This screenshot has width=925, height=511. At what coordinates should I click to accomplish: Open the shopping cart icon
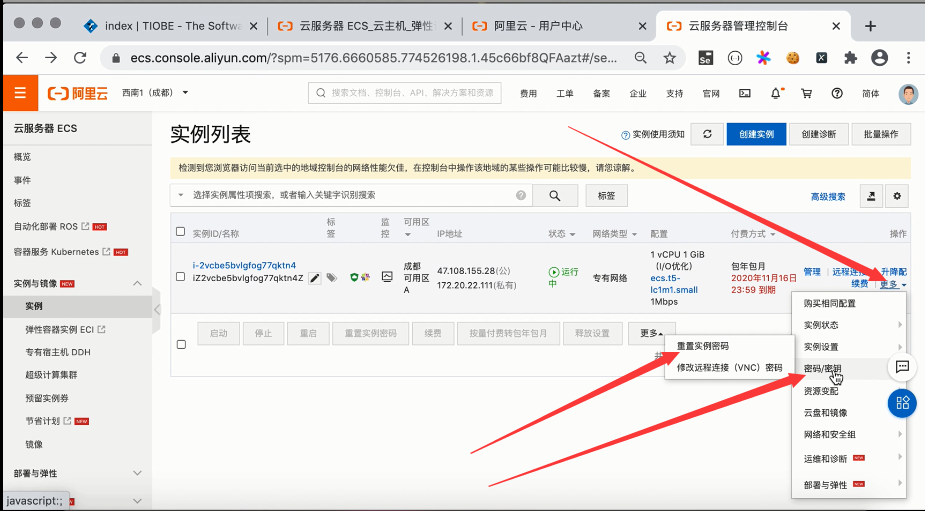pyautogui.click(x=806, y=93)
